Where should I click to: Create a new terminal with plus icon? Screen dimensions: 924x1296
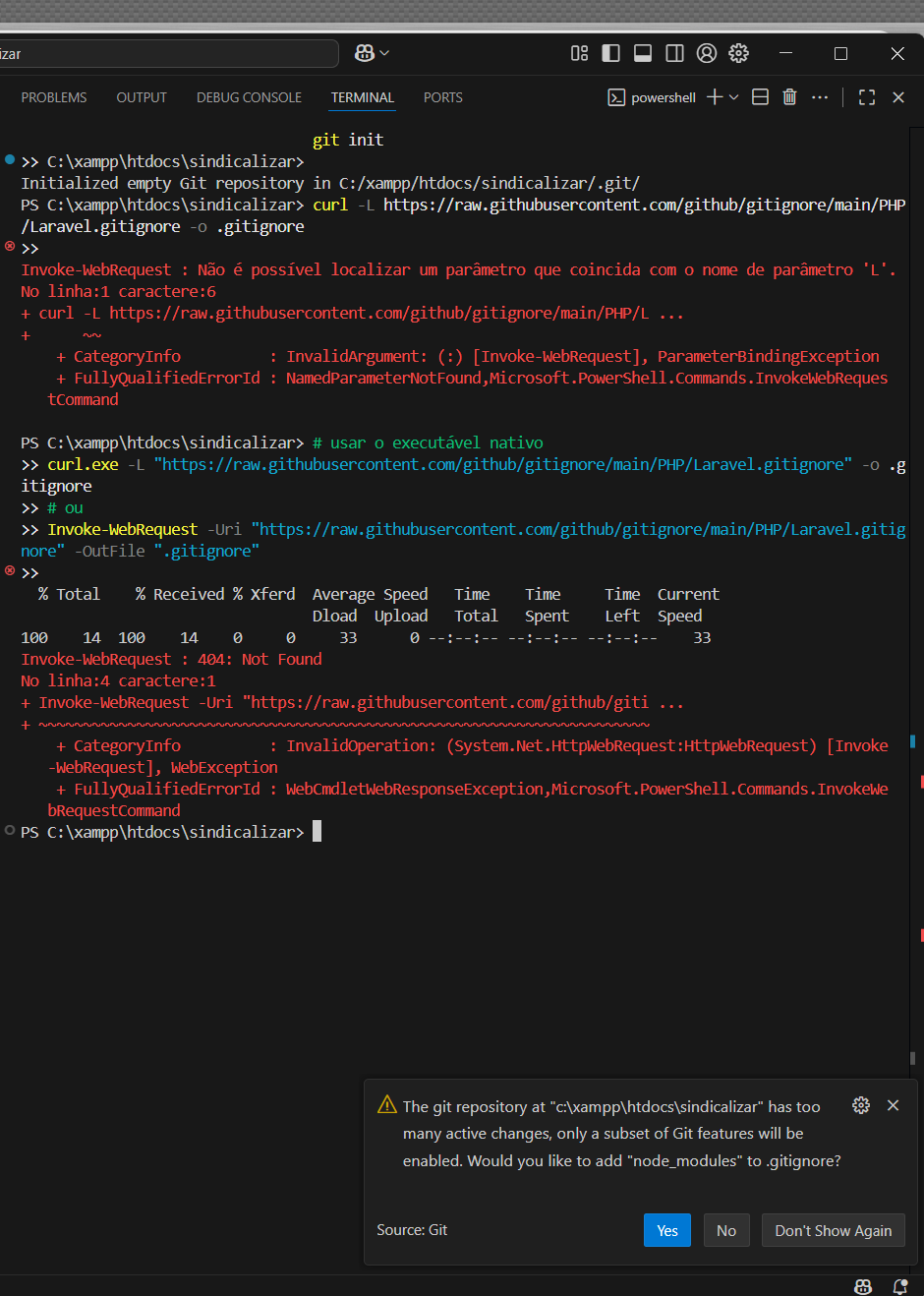pyautogui.click(x=715, y=97)
